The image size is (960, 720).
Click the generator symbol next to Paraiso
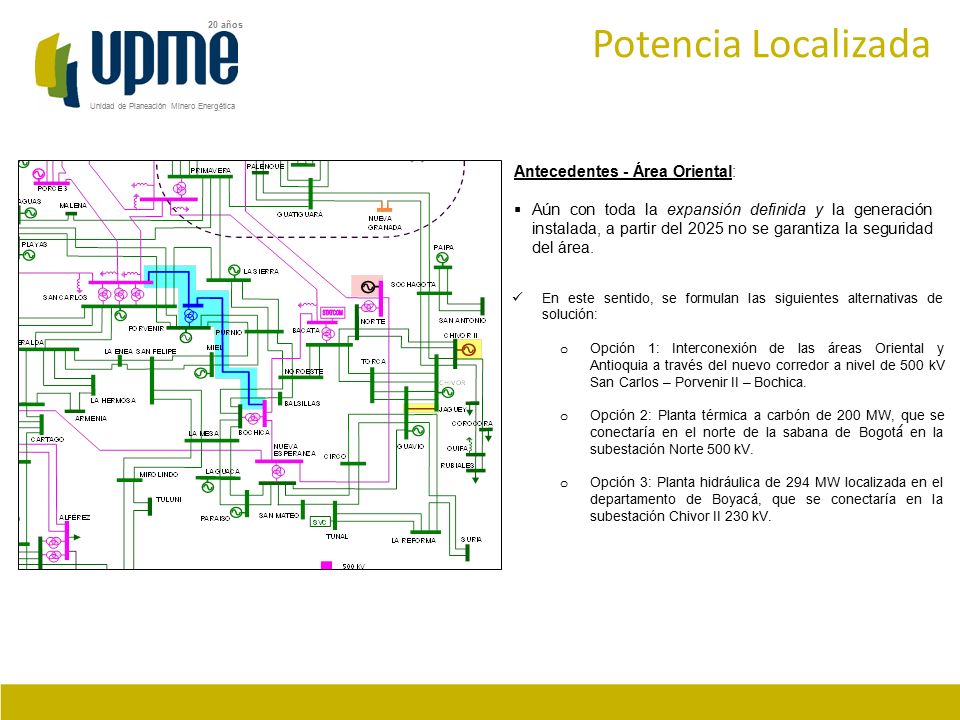(236, 512)
